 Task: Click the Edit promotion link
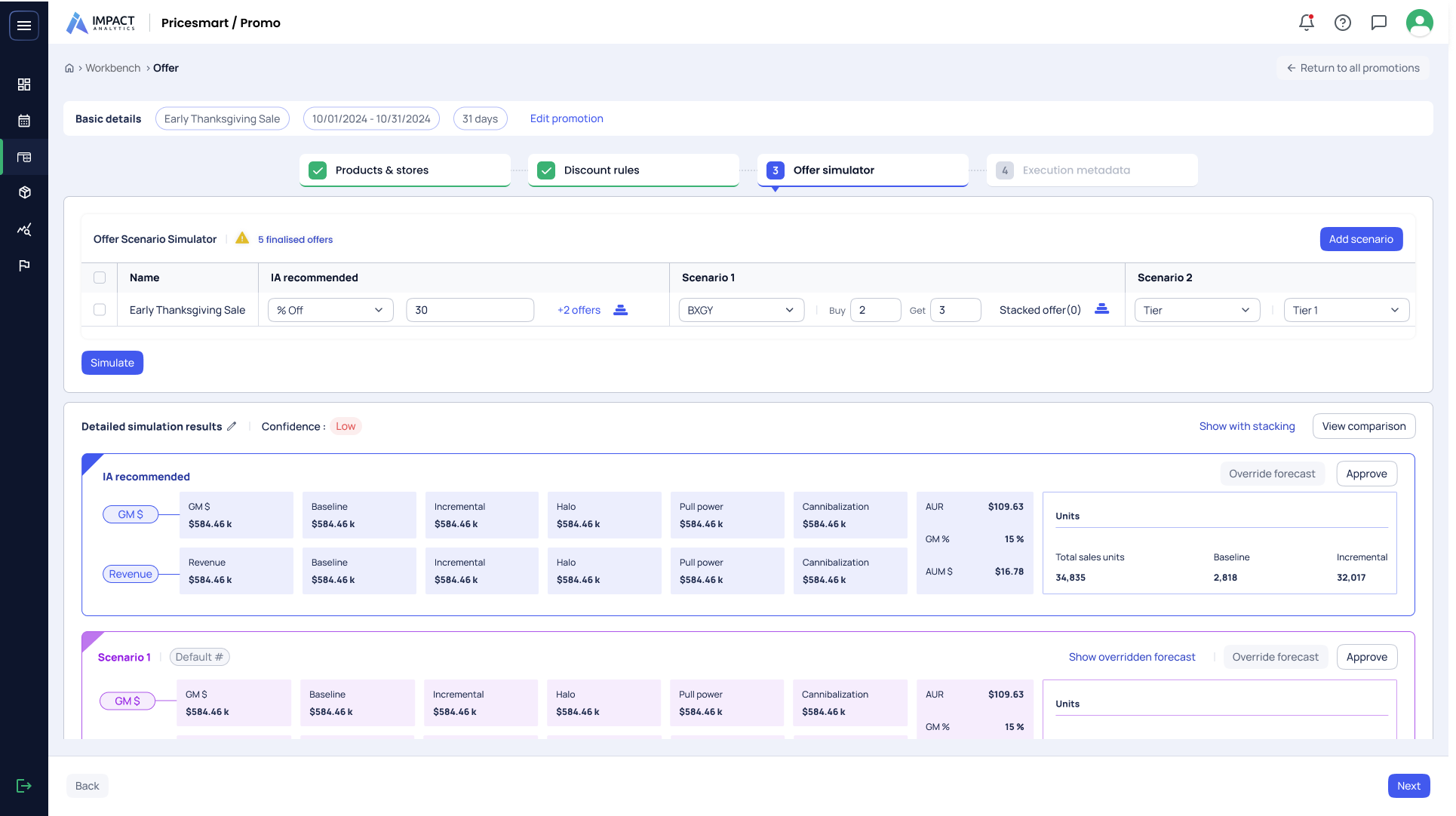tap(567, 118)
